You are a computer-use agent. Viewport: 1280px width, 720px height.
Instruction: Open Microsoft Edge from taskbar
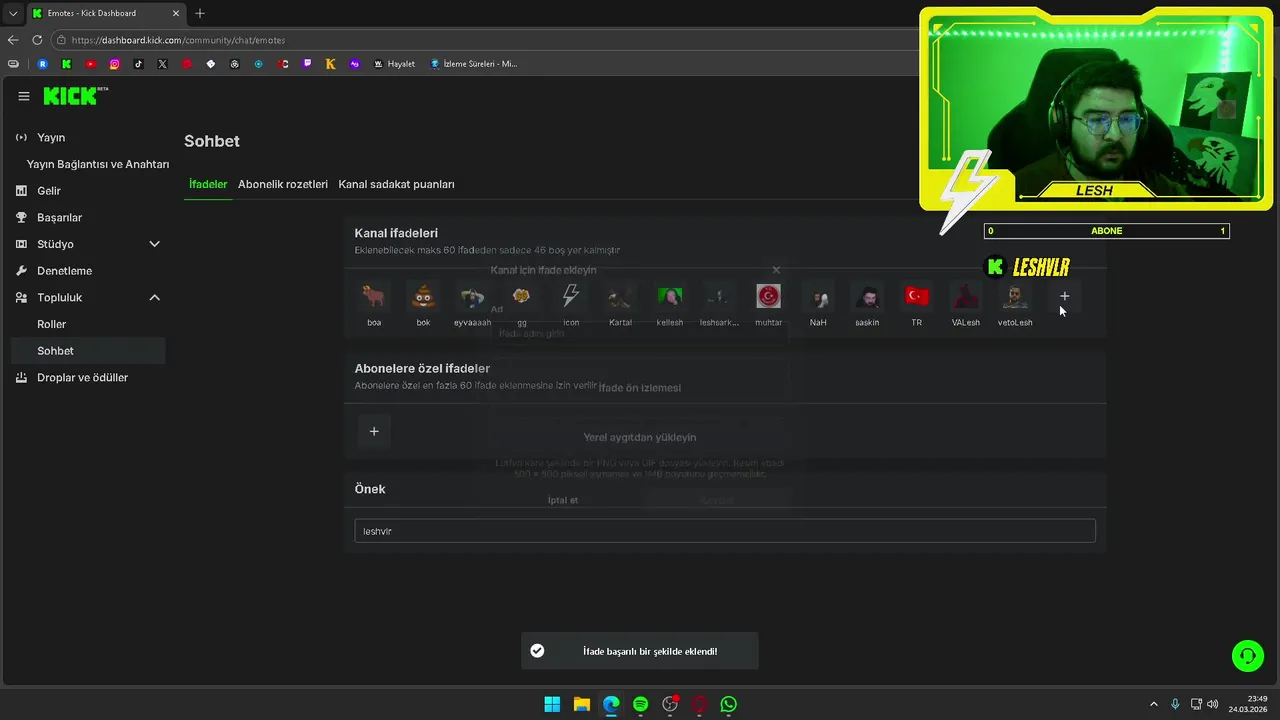pos(611,704)
